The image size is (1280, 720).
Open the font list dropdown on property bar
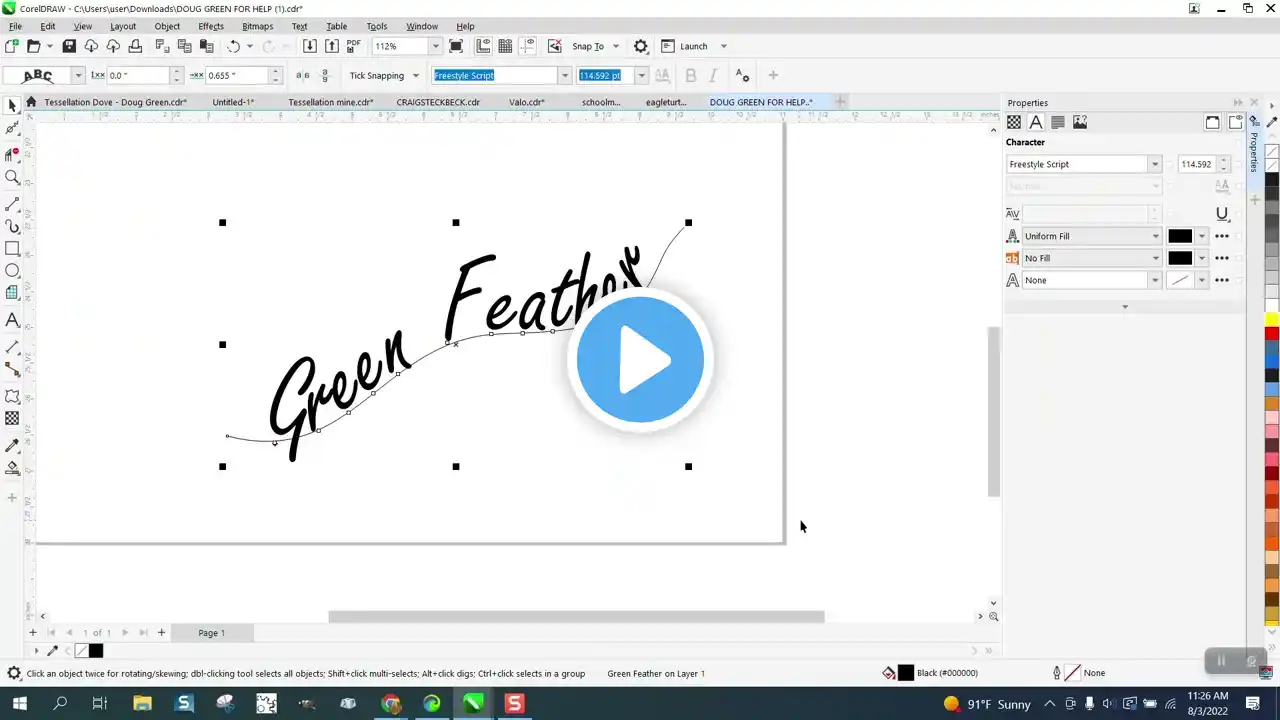coord(565,76)
